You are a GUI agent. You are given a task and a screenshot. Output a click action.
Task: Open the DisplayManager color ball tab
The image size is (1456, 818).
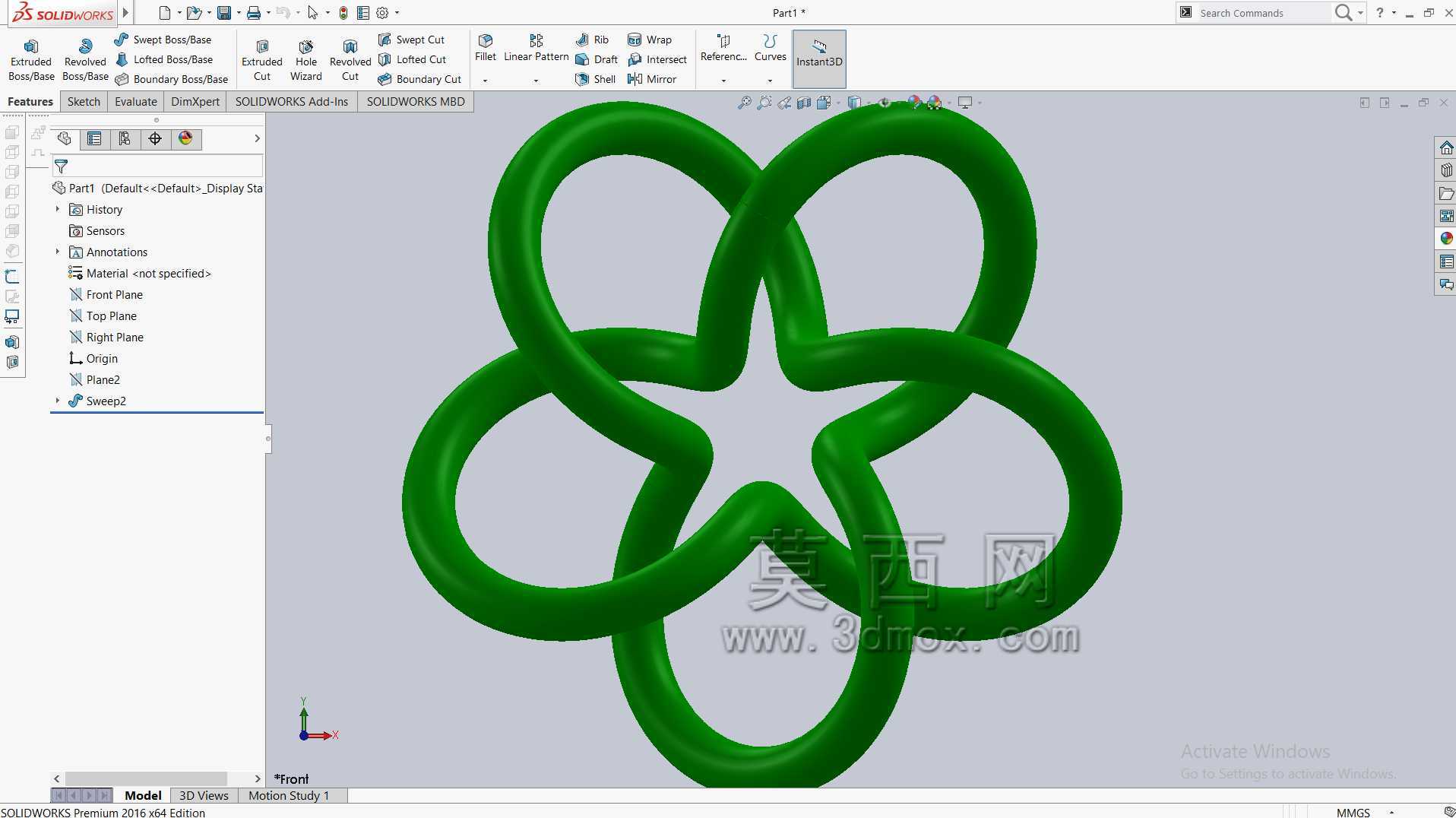185,138
